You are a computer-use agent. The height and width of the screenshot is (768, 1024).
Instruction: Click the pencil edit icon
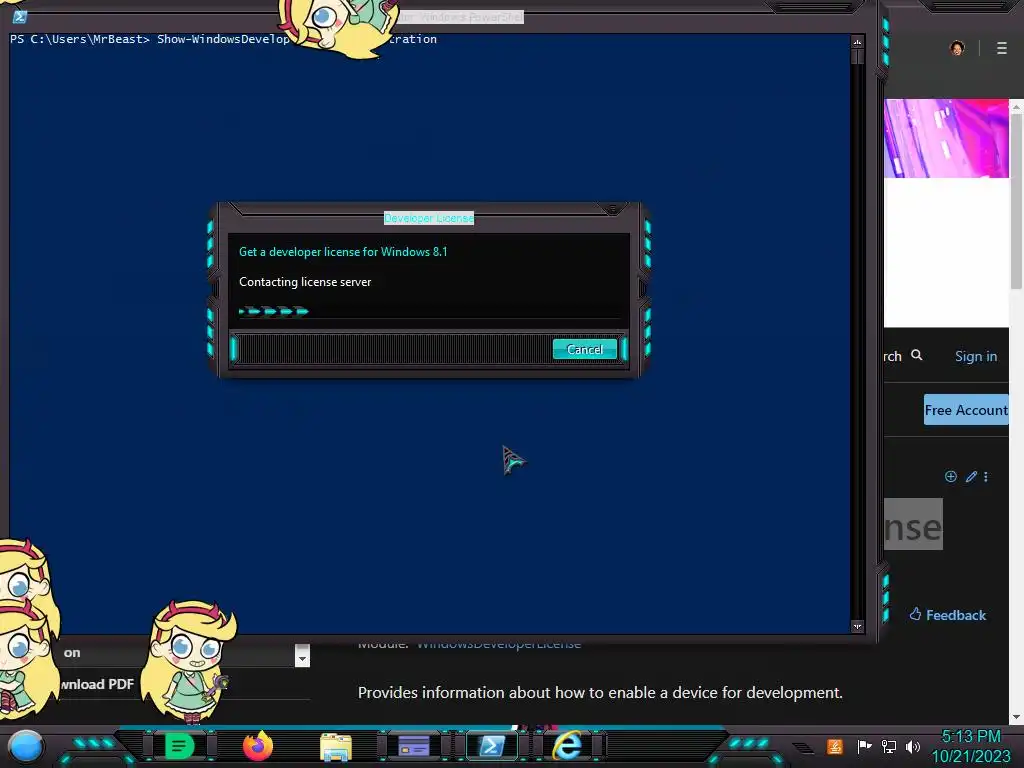971,477
